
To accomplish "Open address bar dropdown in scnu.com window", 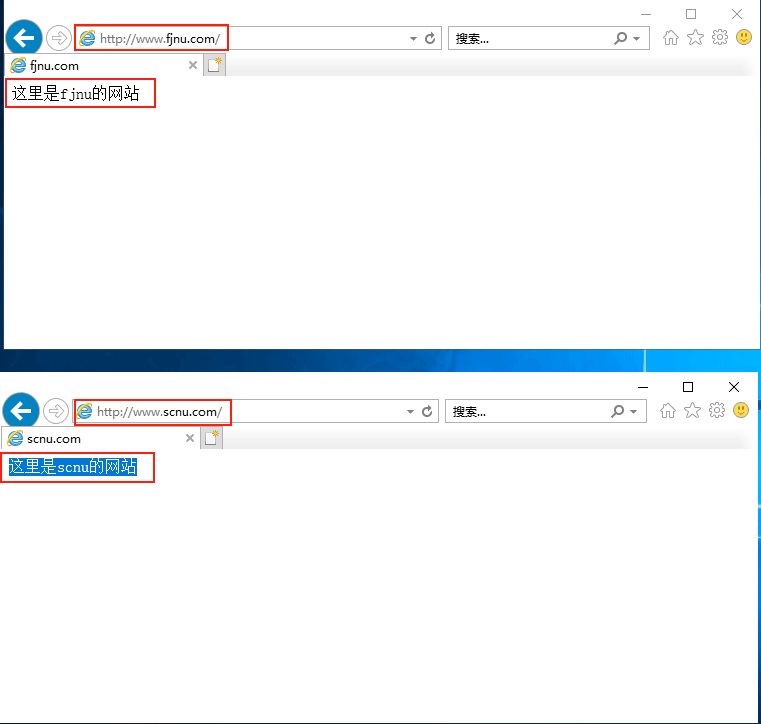I will click(x=410, y=411).
